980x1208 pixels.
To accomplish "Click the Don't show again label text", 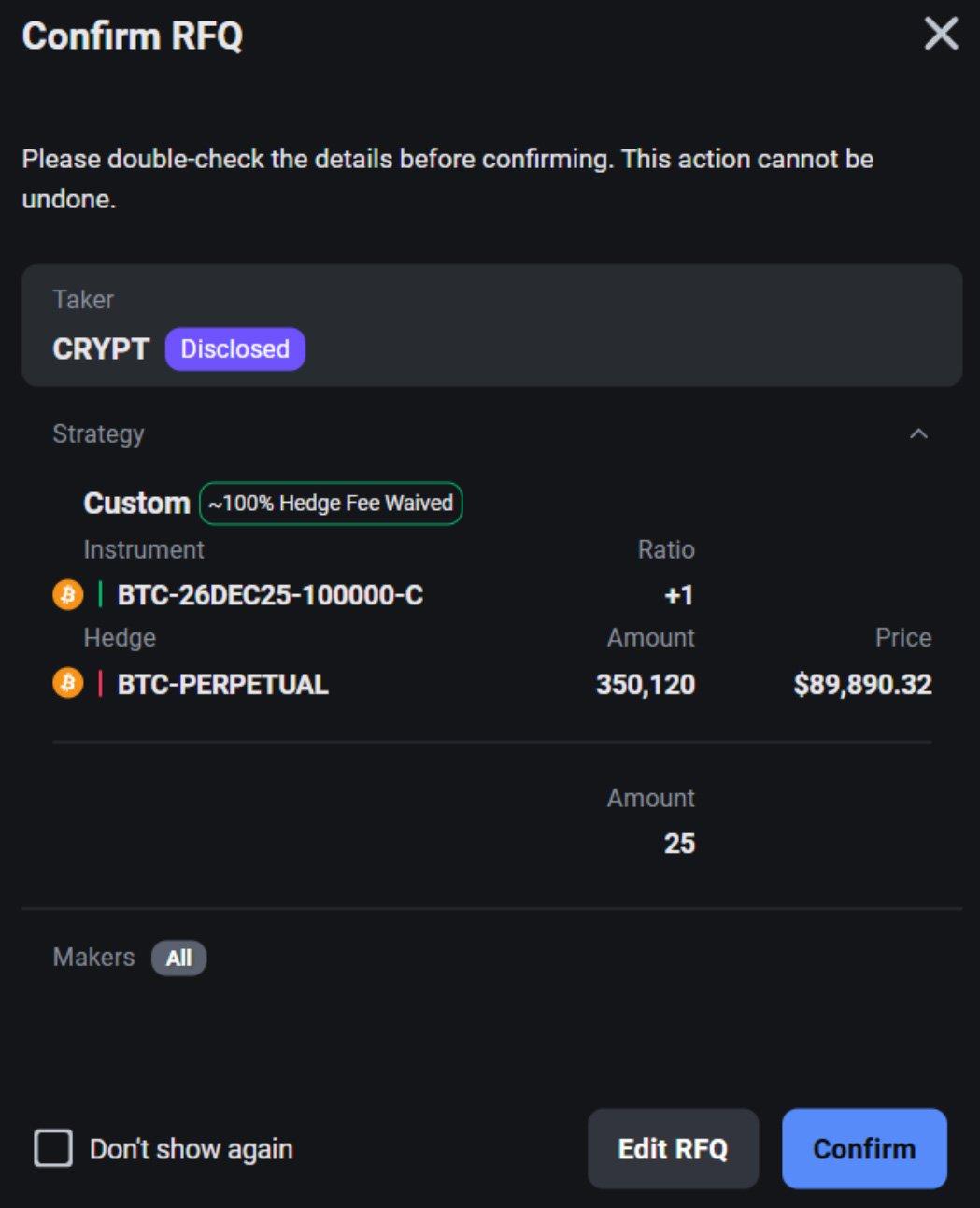I will pos(192,1149).
